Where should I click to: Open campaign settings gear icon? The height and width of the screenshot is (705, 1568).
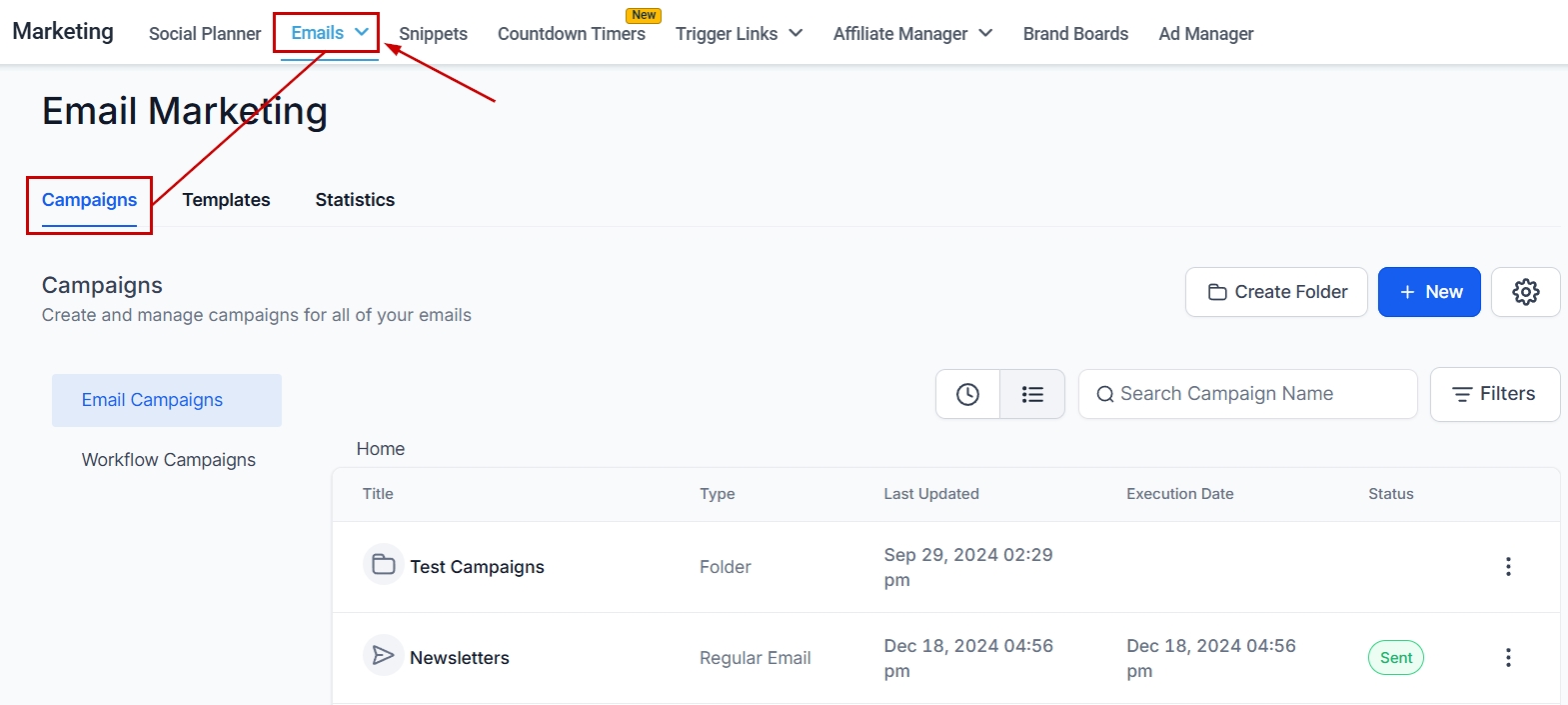point(1525,292)
